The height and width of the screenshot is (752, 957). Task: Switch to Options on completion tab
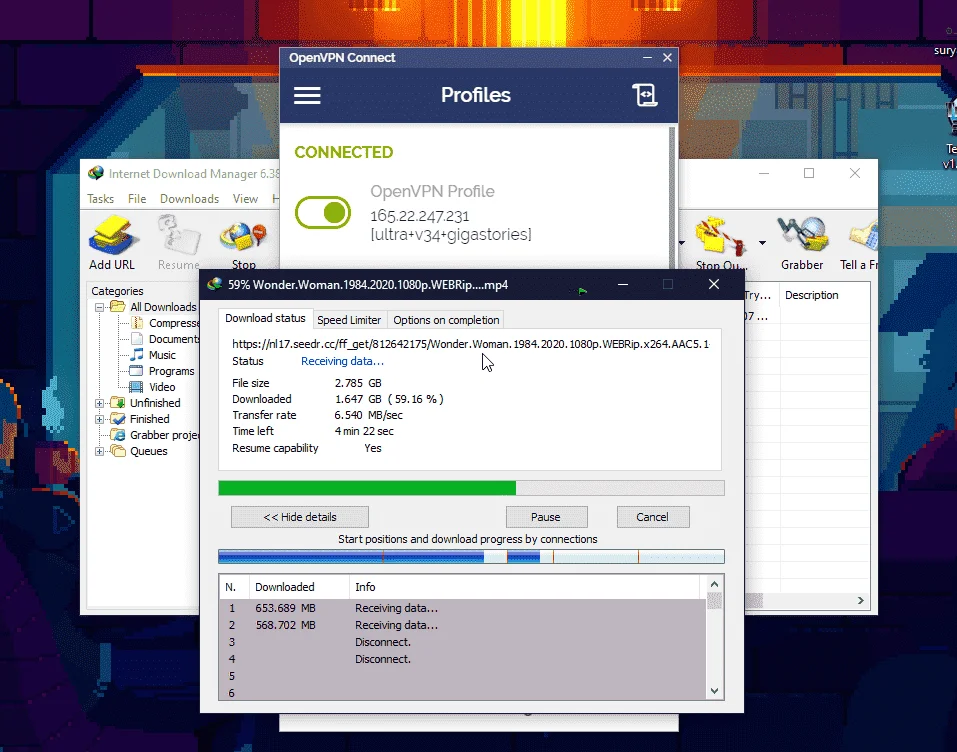(x=446, y=320)
